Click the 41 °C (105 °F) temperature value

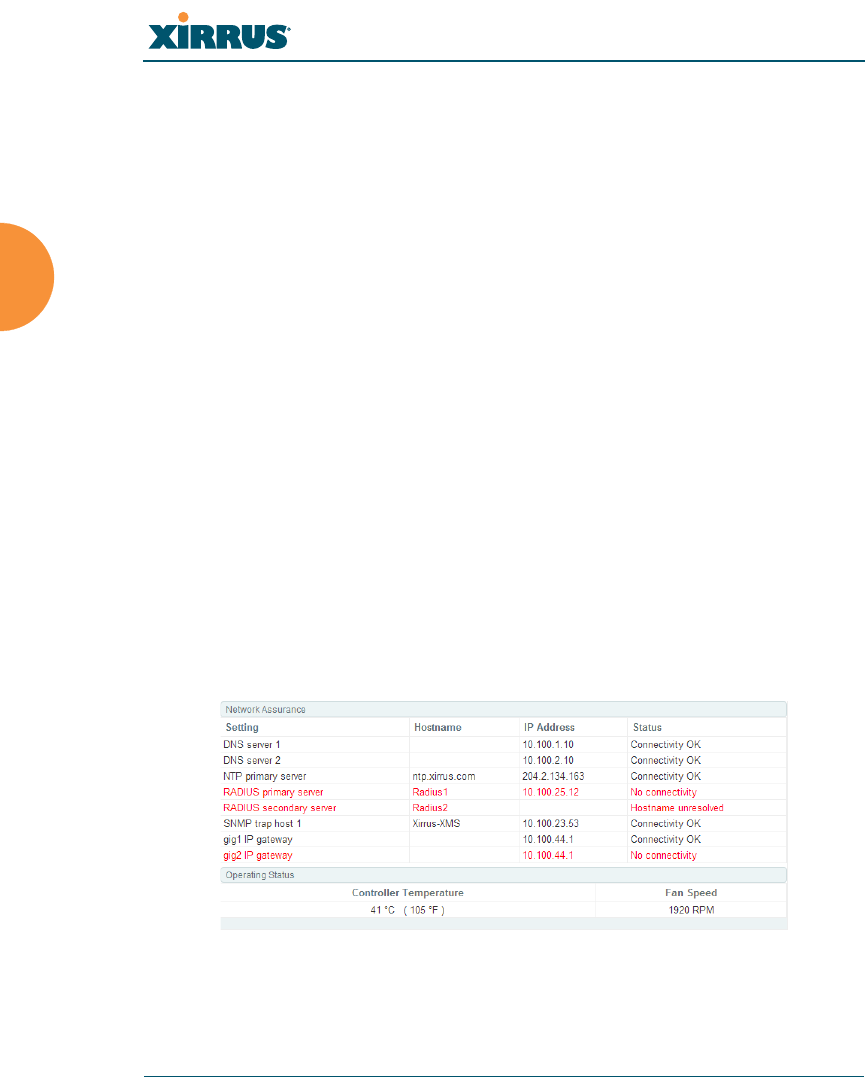(x=407, y=910)
